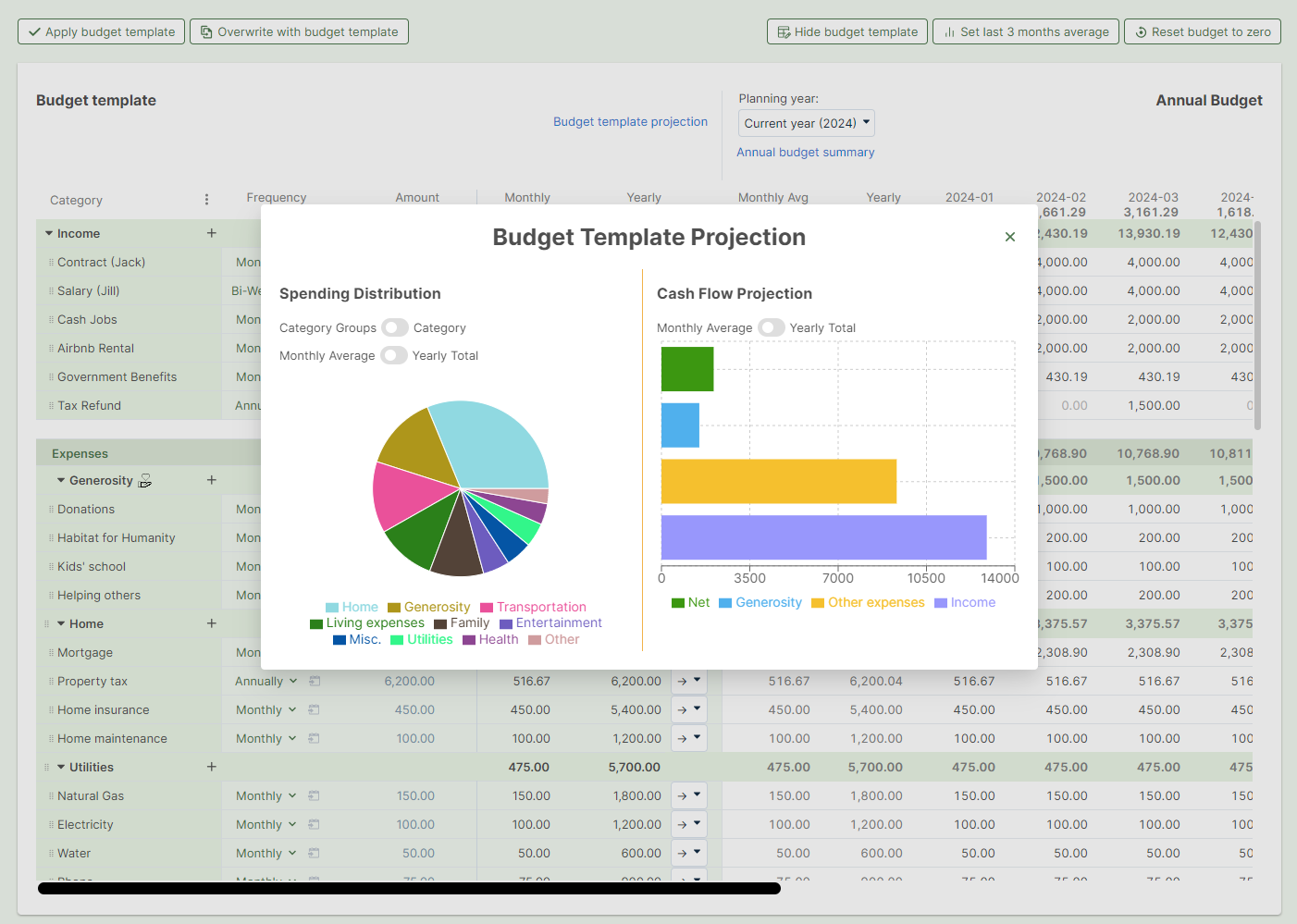Toggle Cash Flow Monthly Average/Yearly Total switch

(x=771, y=327)
